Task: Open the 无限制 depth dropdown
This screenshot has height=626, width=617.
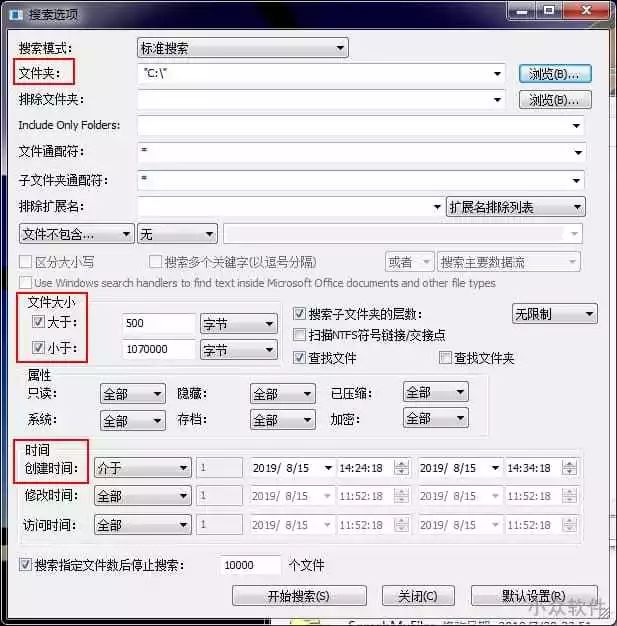Action: (554, 314)
